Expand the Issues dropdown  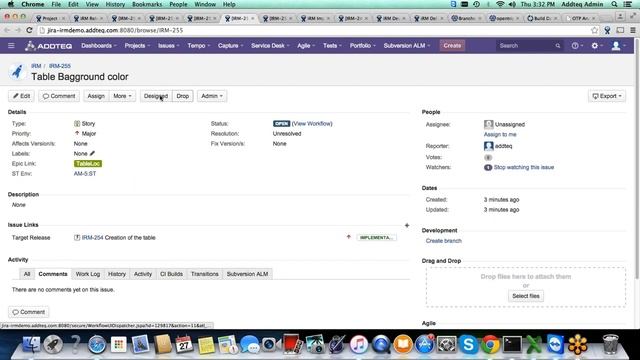[169, 46]
